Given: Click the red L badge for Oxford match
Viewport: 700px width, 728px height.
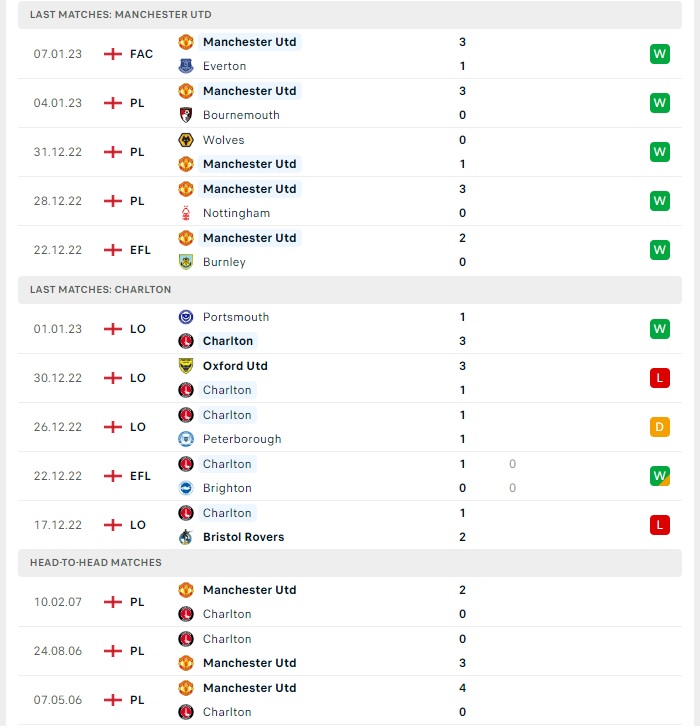Looking at the screenshot, I should click(660, 378).
